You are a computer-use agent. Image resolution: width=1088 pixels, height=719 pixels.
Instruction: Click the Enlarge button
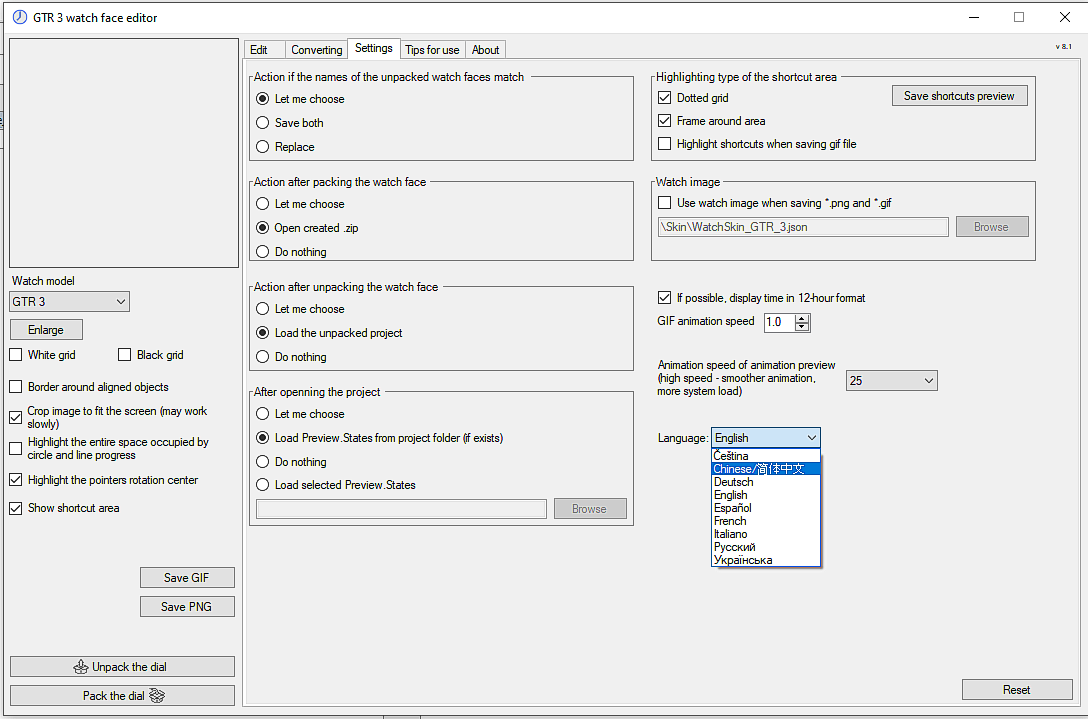pos(46,330)
